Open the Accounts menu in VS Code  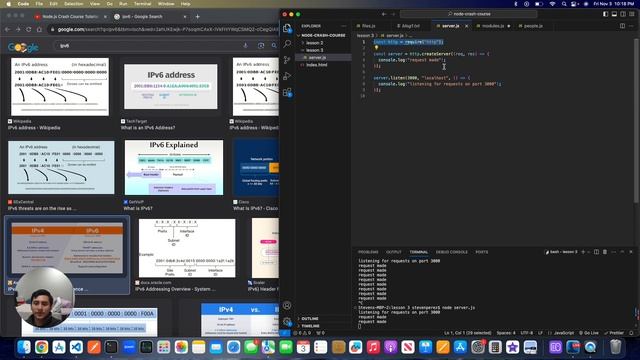click(x=287, y=305)
